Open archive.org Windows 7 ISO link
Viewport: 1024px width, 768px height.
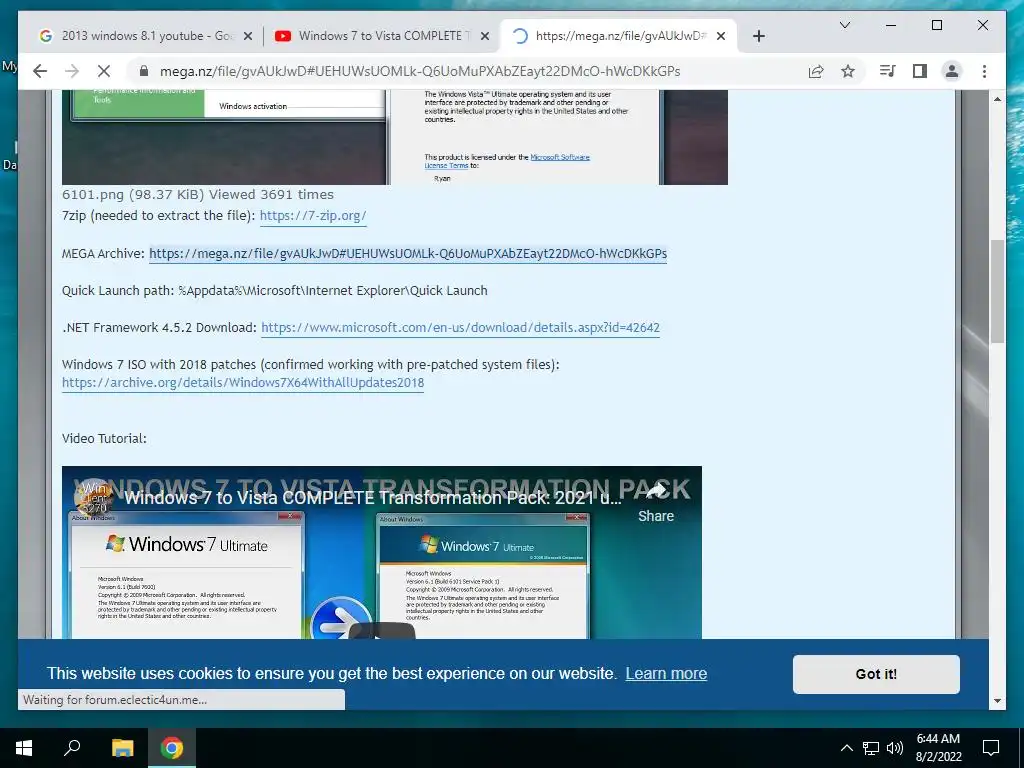click(243, 383)
